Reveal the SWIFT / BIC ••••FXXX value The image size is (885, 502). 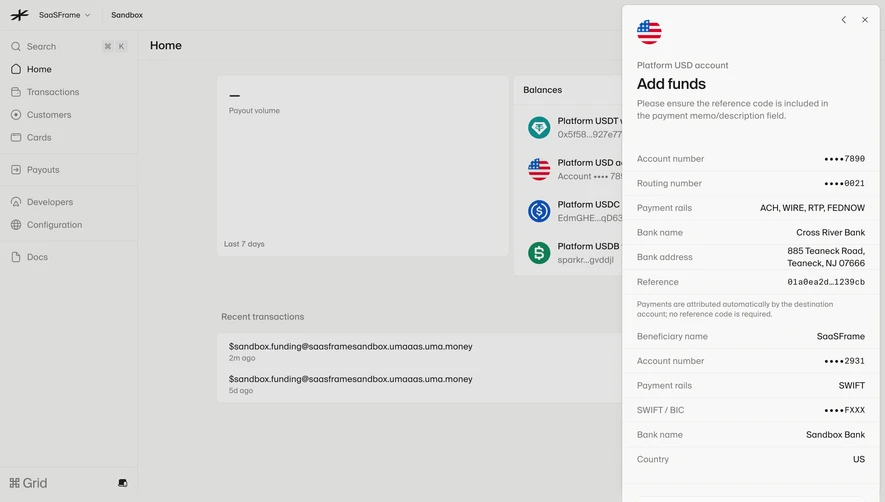click(x=844, y=410)
